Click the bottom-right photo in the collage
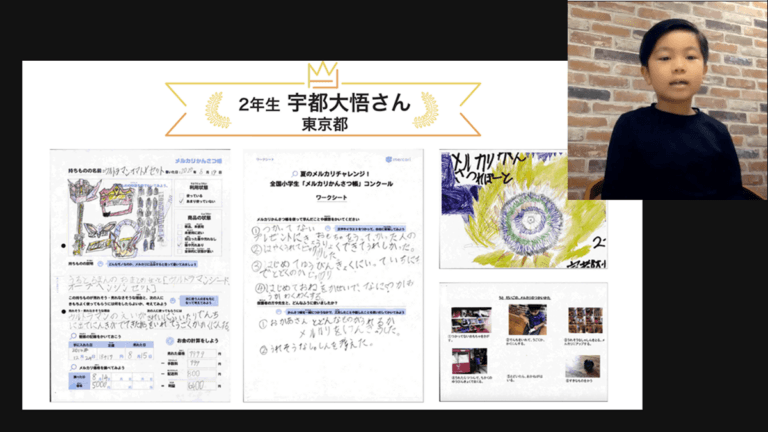 [583, 366]
